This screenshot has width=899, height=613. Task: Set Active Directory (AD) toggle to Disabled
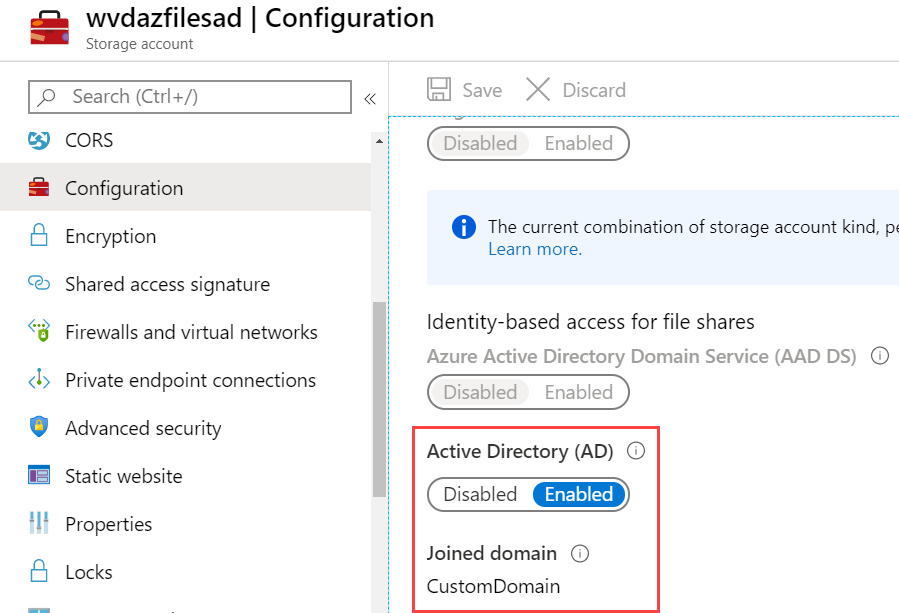480,494
